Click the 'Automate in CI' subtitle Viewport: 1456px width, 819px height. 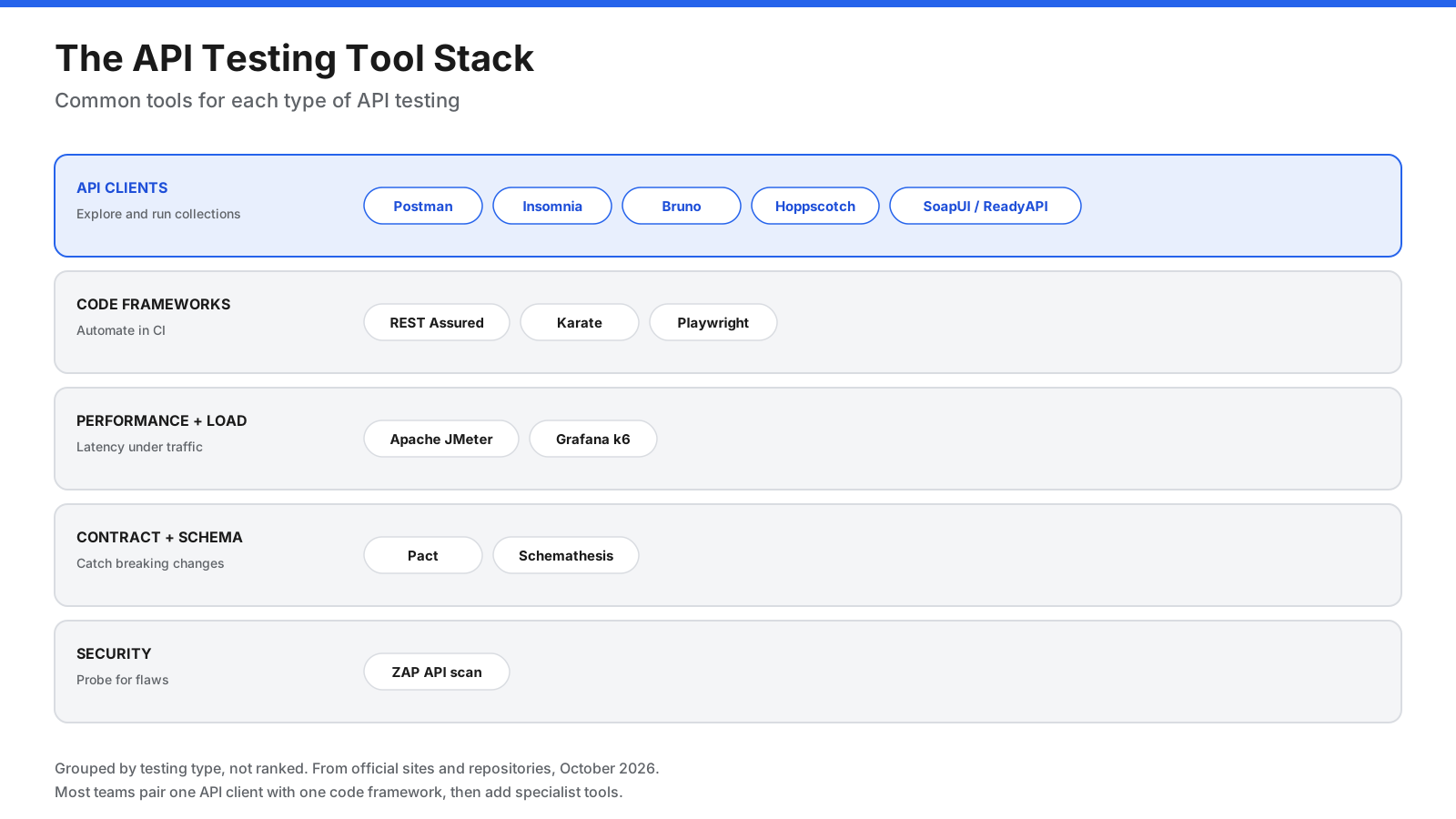tap(121, 330)
